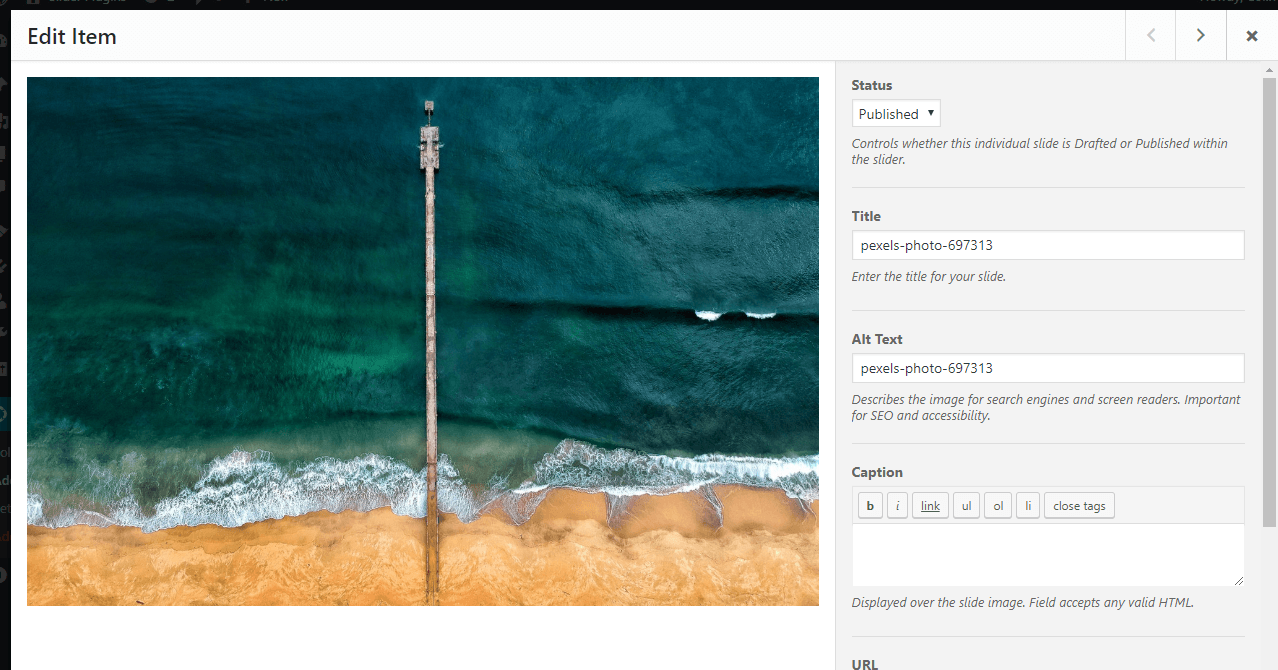Insert ordered list with ol button
The image size is (1278, 670).
[x=998, y=506]
